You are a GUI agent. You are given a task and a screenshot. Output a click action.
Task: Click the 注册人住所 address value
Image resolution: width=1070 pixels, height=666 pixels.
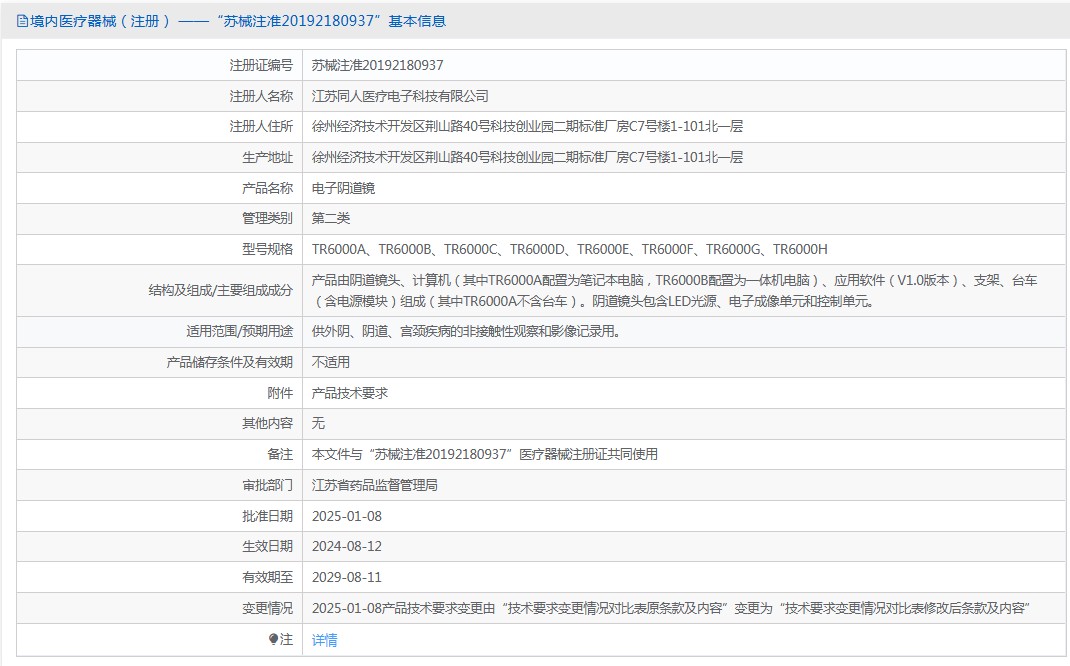coord(527,126)
